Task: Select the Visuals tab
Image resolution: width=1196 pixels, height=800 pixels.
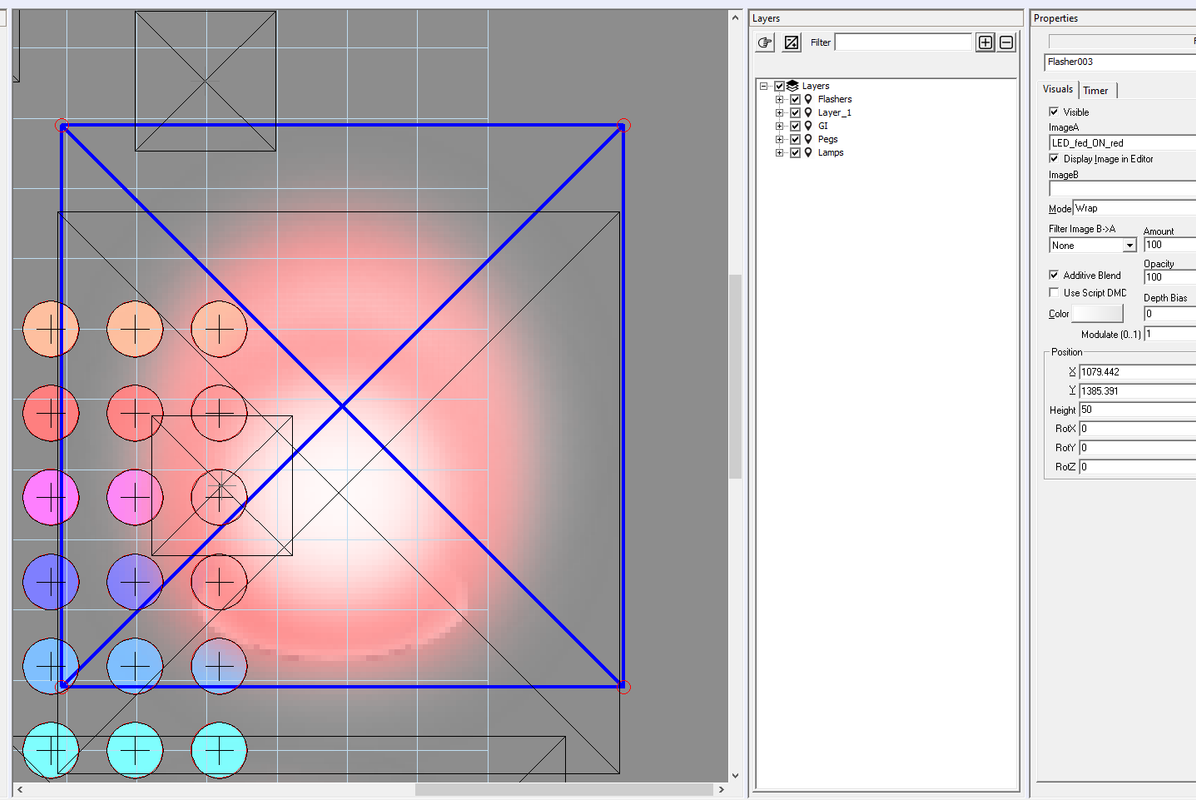Action: point(1058,89)
